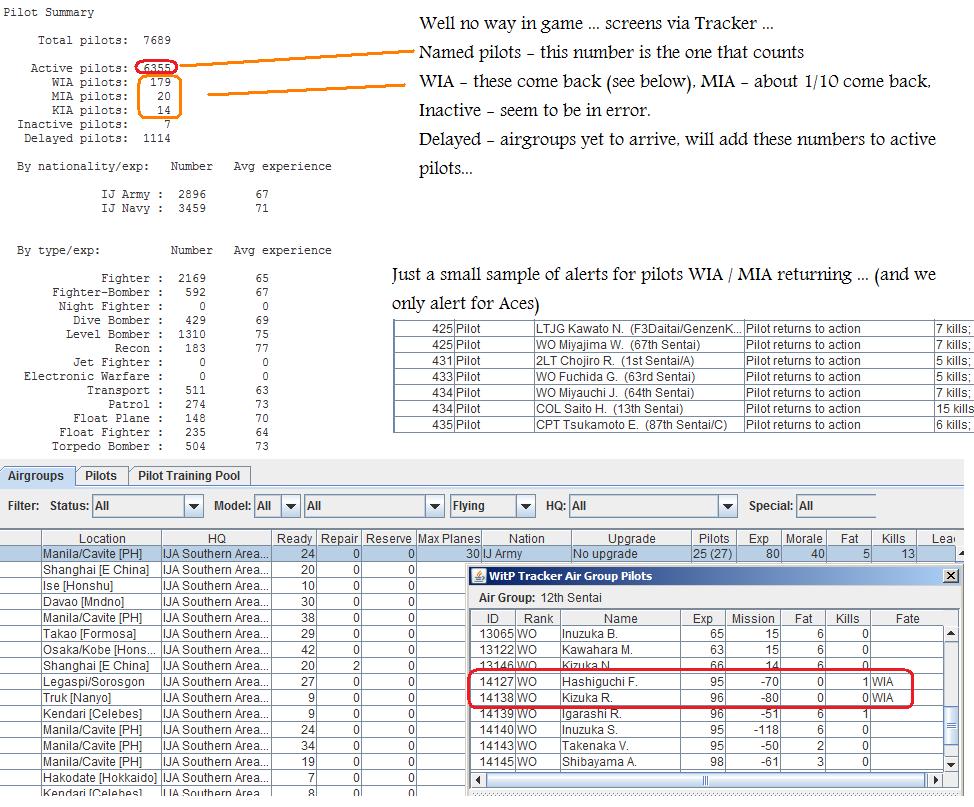Image resolution: width=974 pixels, height=807 pixels.
Task: Close the WitP Tracker Air Group Pilots window
Action: tap(950, 576)
